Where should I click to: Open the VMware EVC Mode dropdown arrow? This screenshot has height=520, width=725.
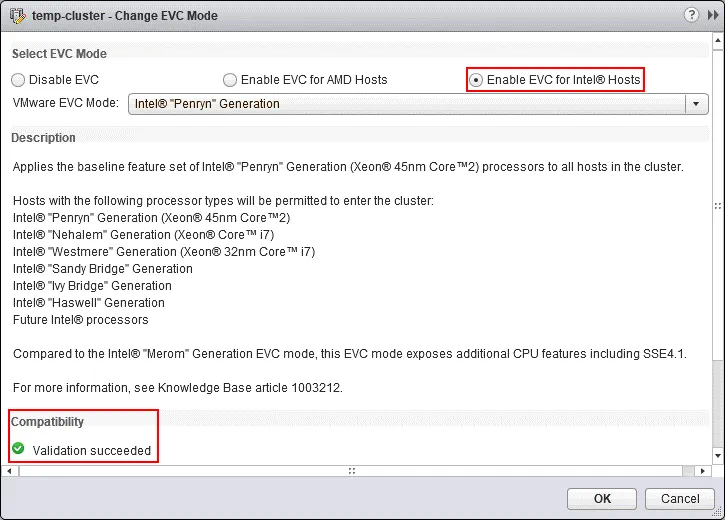pyautogui.click(x=694, y=104)
